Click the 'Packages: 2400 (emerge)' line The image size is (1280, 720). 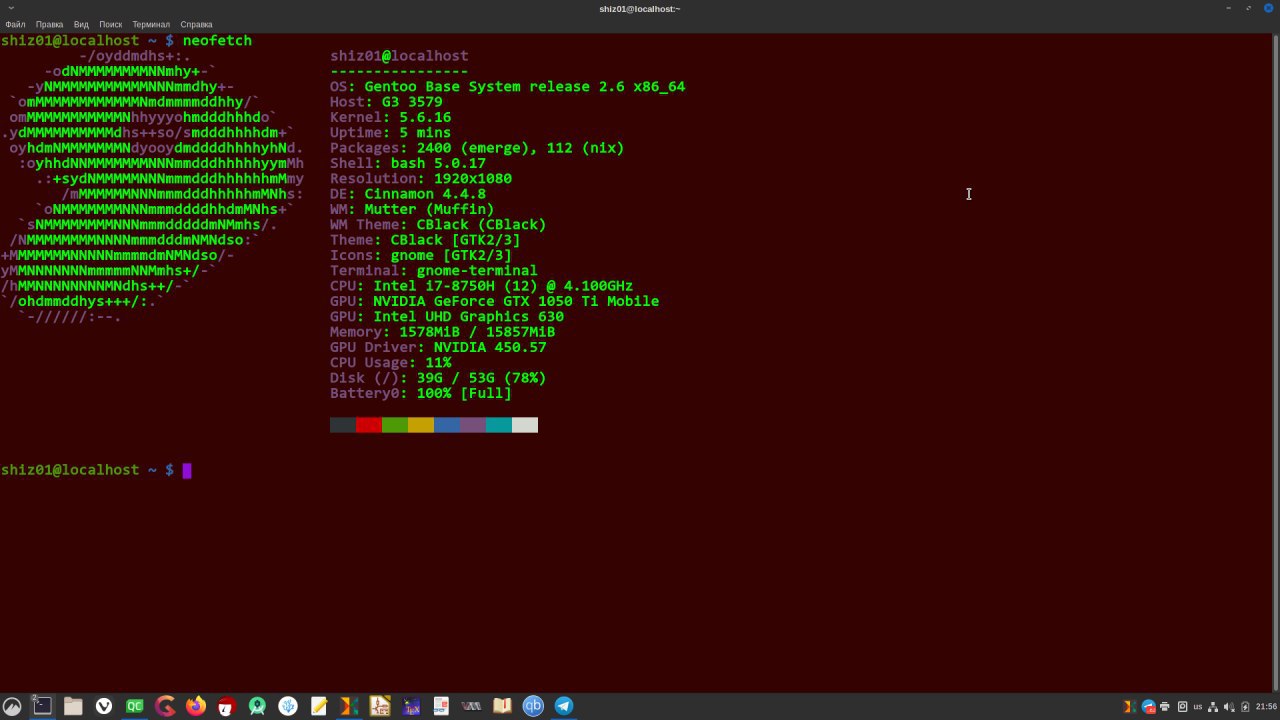click(477, 148)
